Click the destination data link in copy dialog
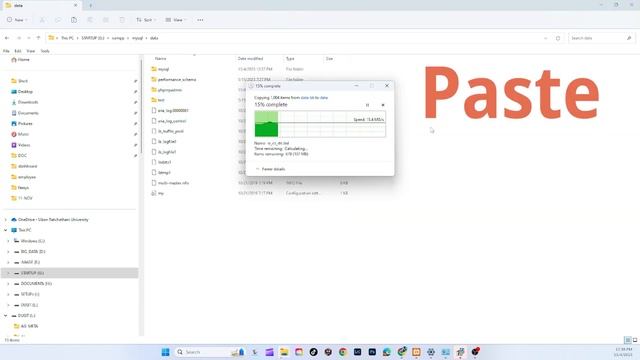640x360 pixels. (x=324, y=98)
